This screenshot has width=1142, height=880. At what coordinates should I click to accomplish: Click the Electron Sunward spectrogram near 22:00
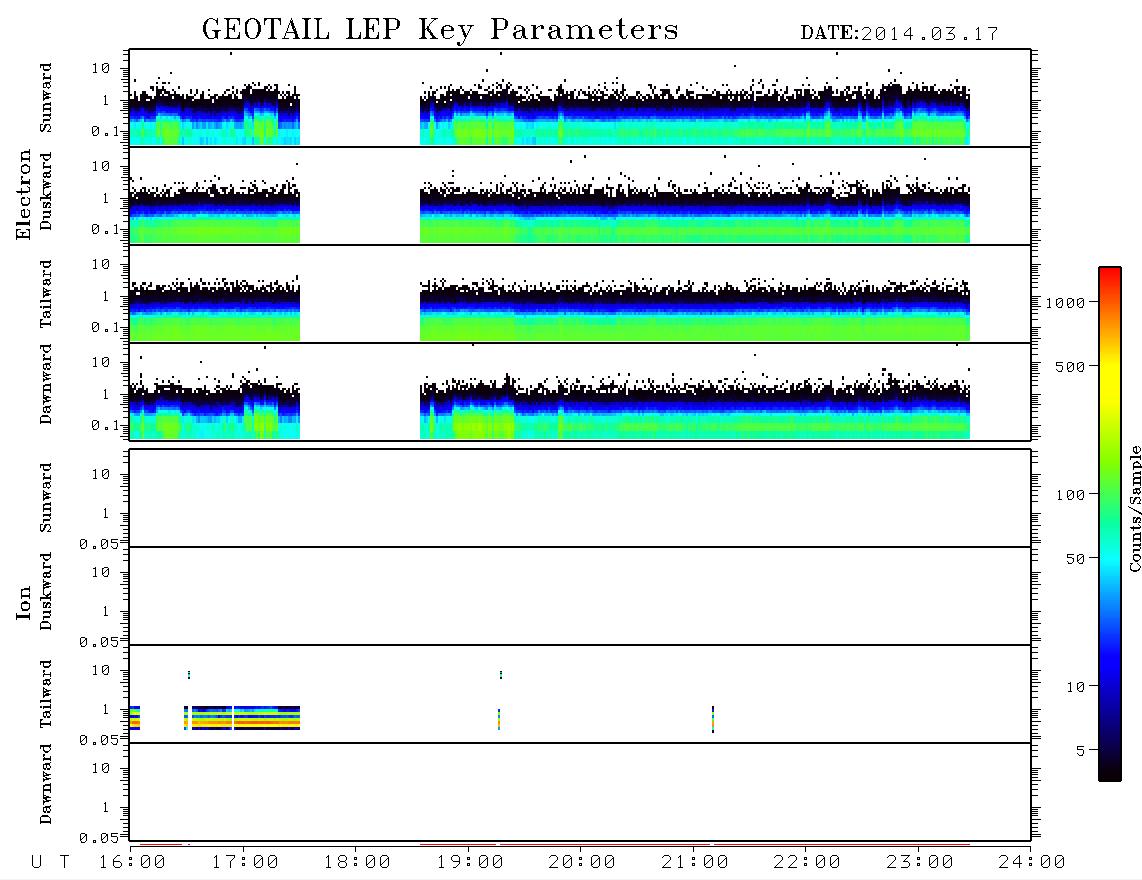[695, 113]
